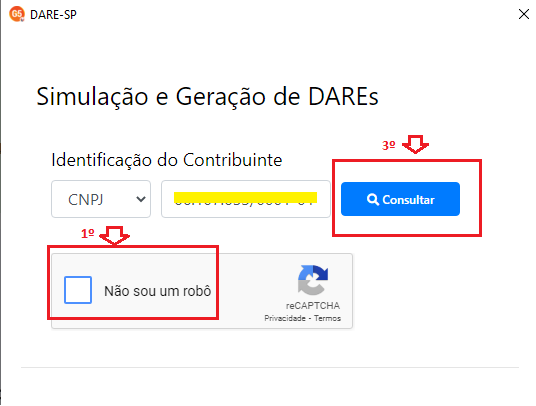Close the DARE-SP window
536x406 pixels.
tap(524, 14)
